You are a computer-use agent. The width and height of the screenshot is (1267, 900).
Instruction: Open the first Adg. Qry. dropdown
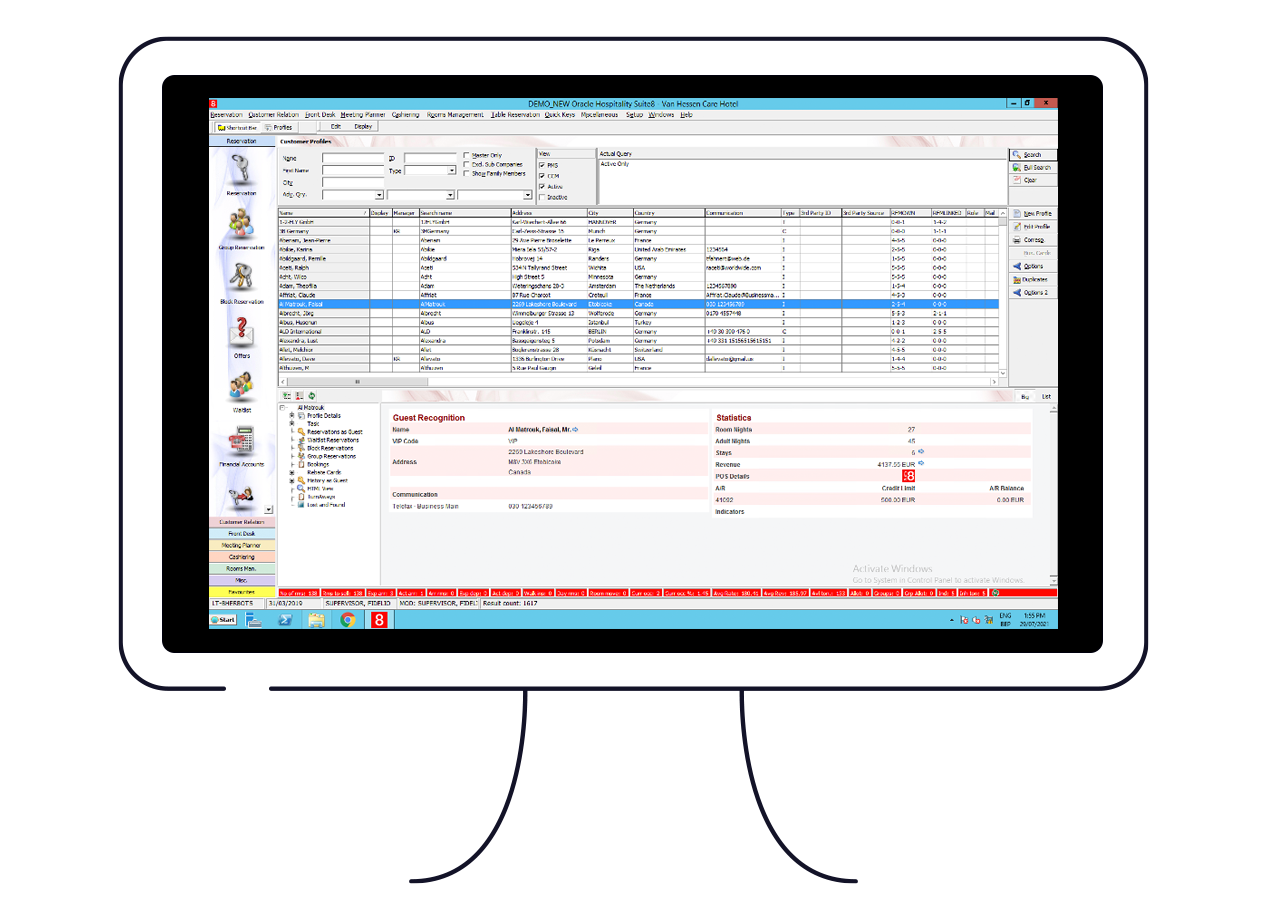click(x=379, y=195)
